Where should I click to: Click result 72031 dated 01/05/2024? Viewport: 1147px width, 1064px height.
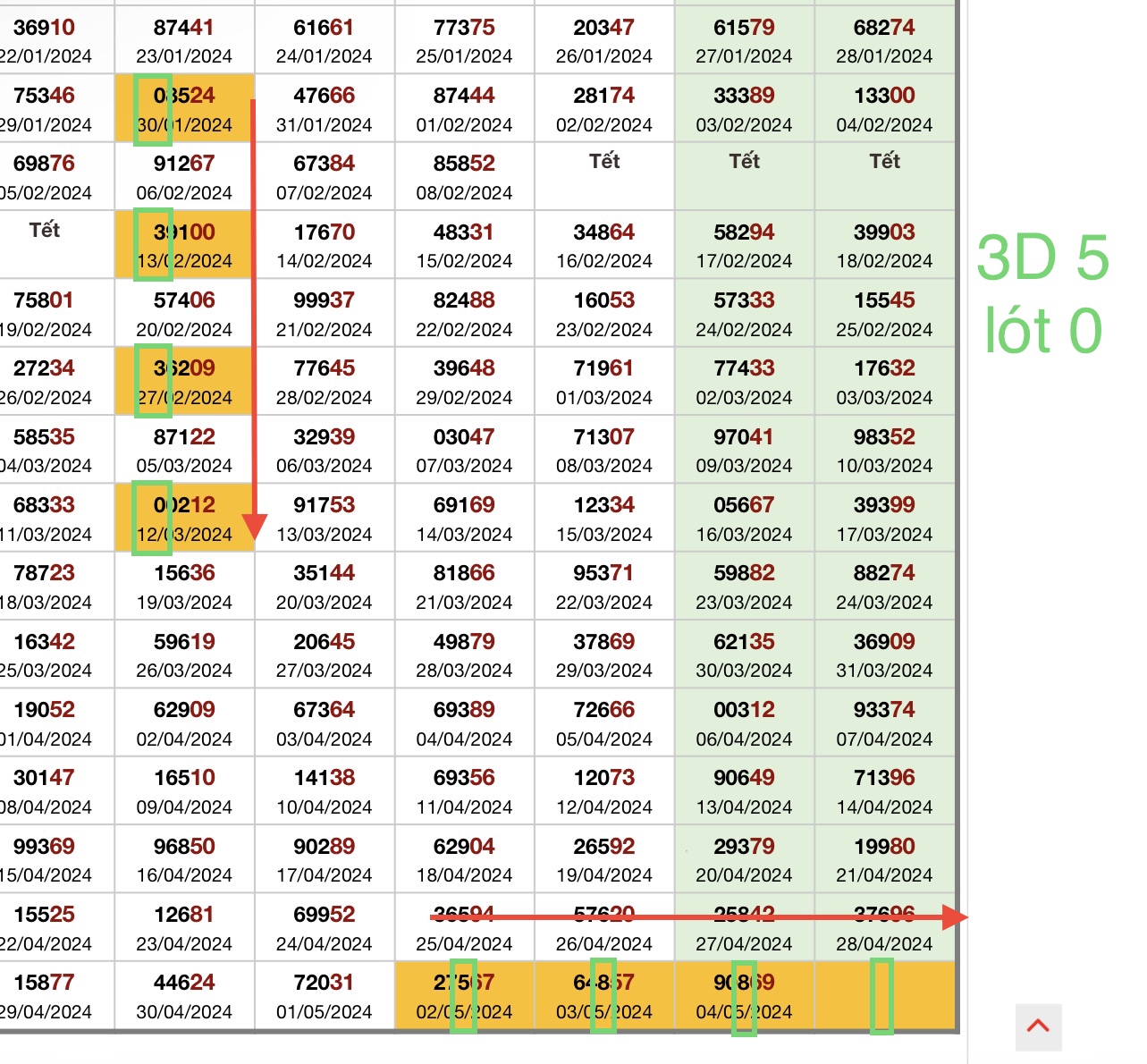click(325, 996)
